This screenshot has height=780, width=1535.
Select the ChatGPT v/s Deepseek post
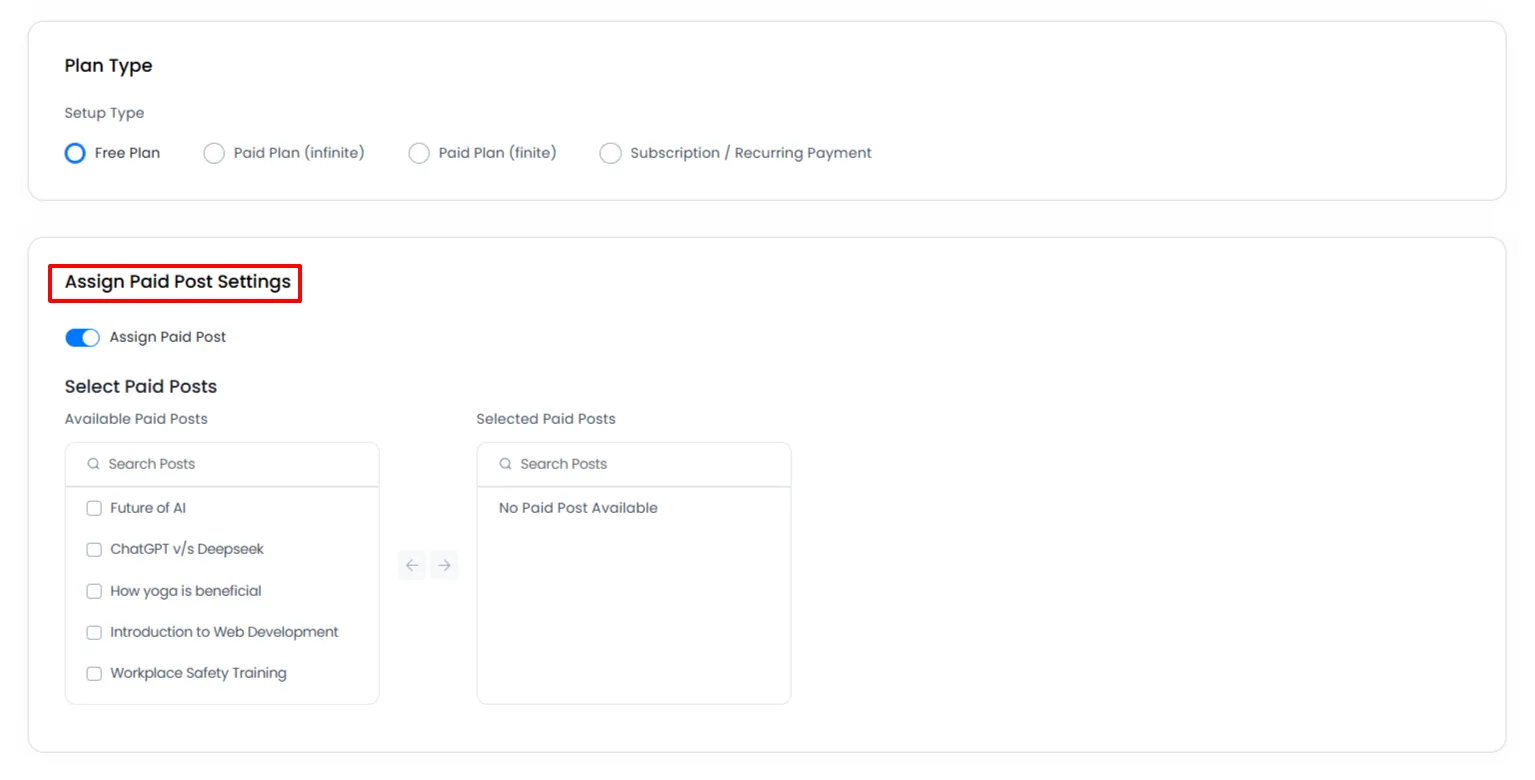[93, 549]
